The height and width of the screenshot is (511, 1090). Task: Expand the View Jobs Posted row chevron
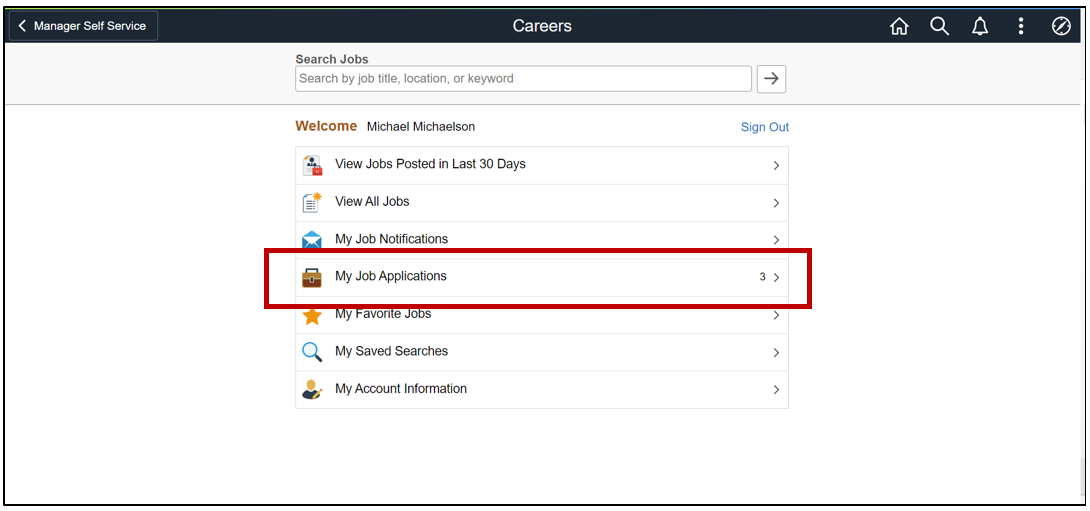(x=776, y=165)
